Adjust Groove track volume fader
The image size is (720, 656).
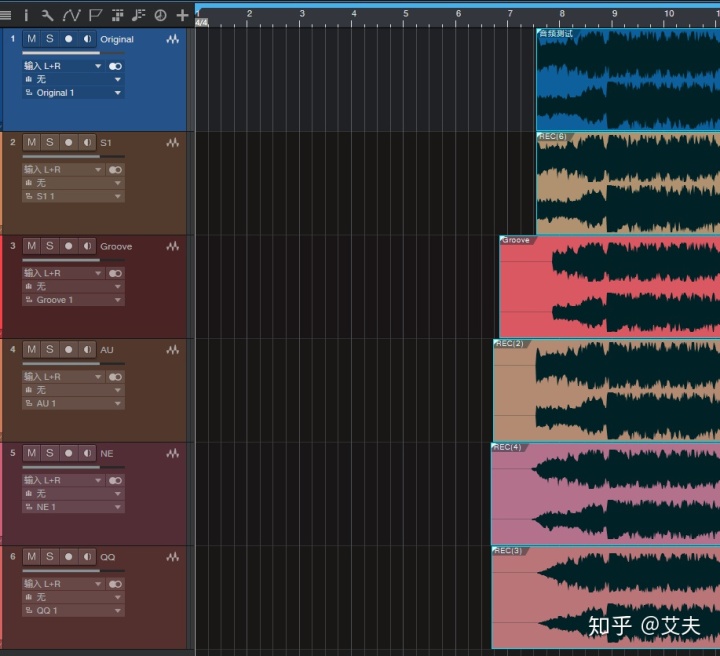click(73, 260)
